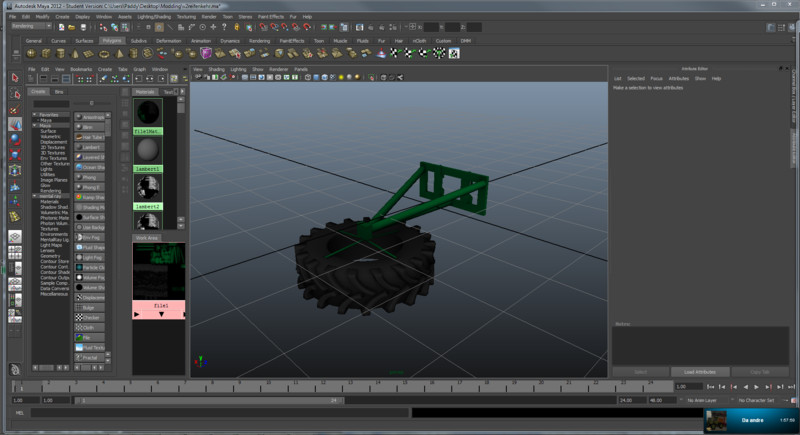Click the lambert1 material swatch

[147, 150]
